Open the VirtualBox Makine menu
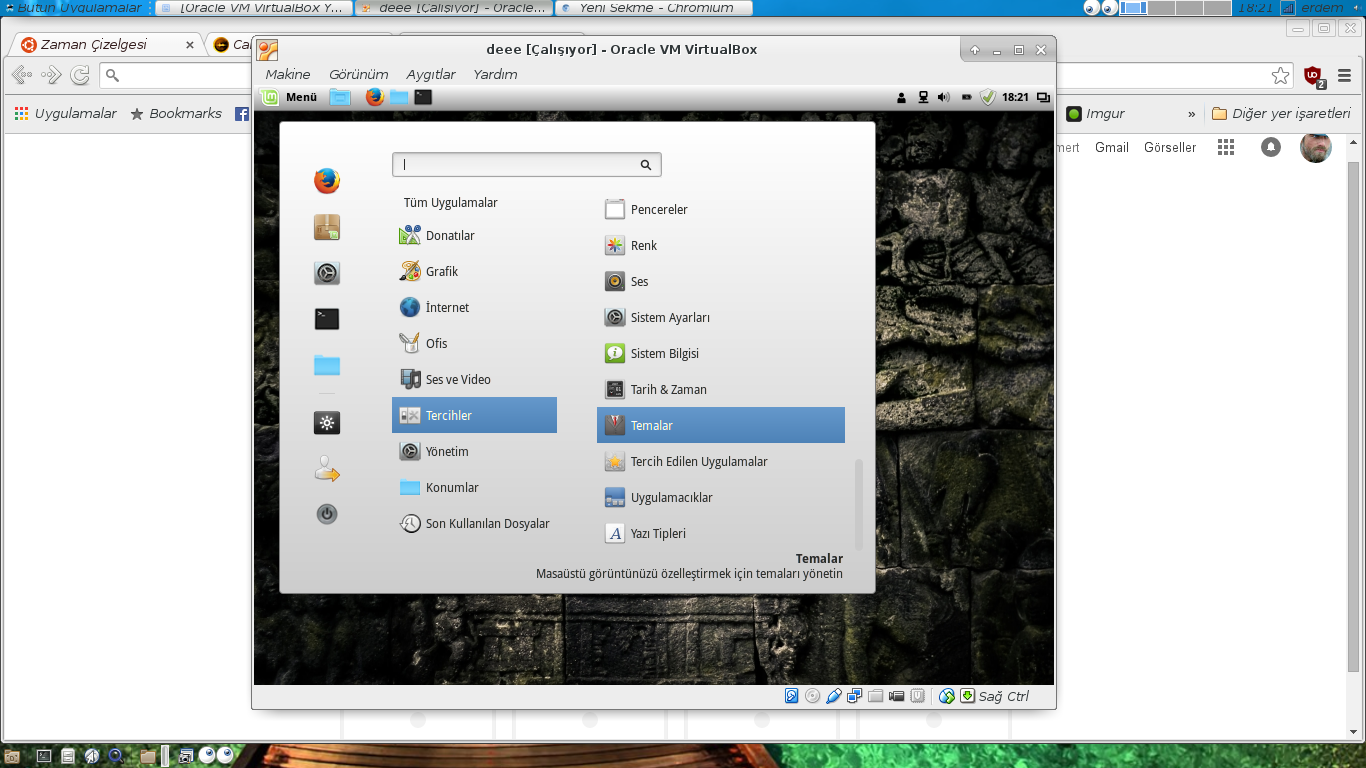1366x768 pixels. (288, 74)
